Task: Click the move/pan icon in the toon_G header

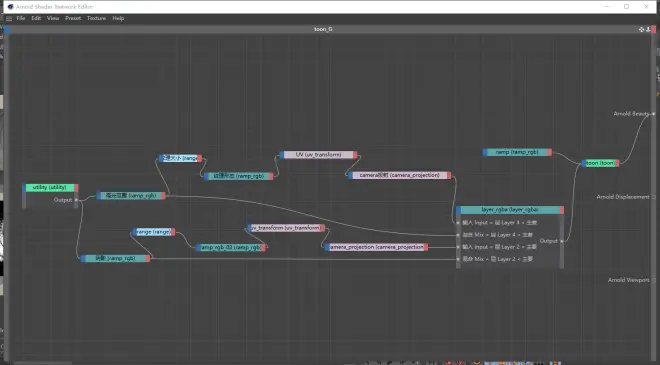Action: [641, 29]
